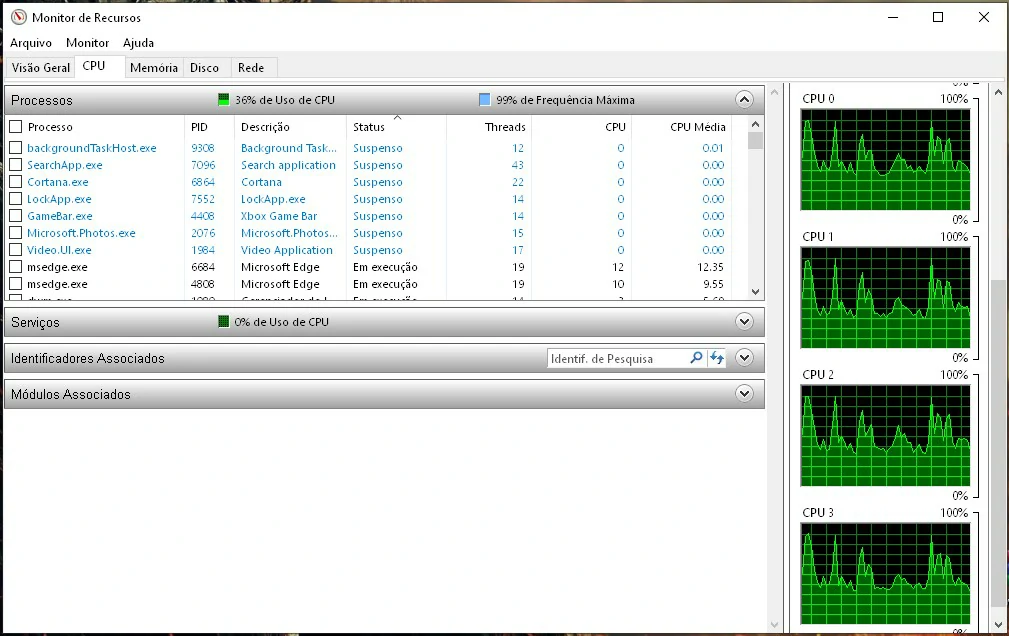Image resolution: width=1009 pixels, height=636 pixels.
Task: Sort by the CPU Média column header
Action: click(x=698, y=127)
